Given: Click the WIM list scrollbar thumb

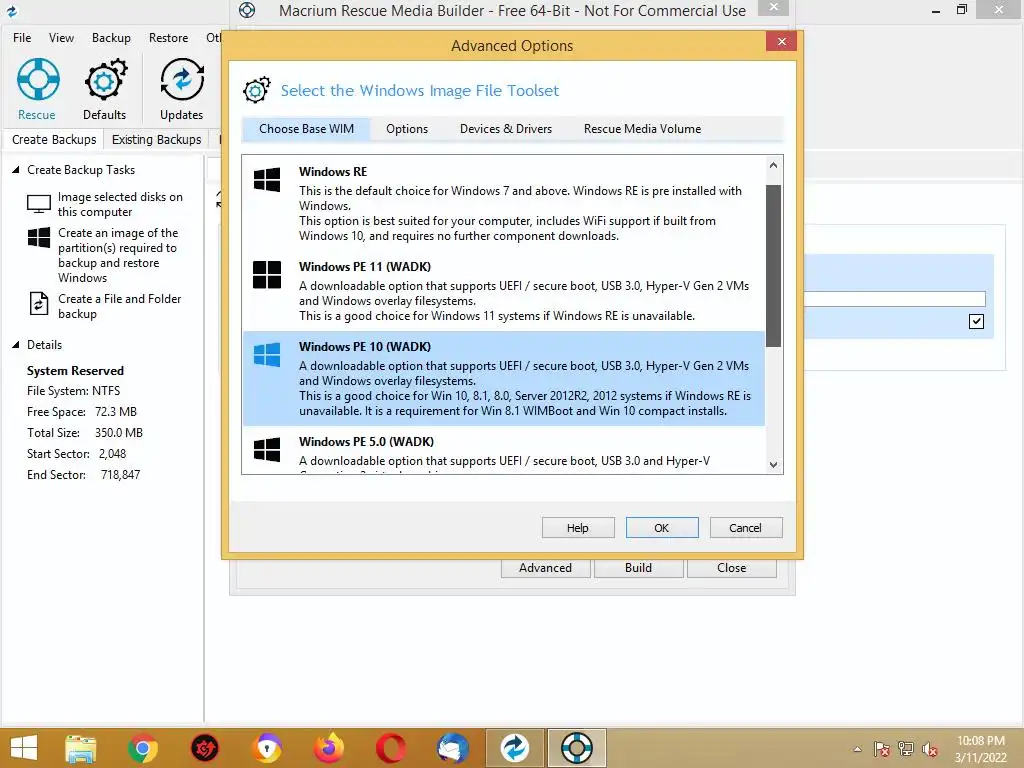Looking at the screenshot, I should coord(773,266).
